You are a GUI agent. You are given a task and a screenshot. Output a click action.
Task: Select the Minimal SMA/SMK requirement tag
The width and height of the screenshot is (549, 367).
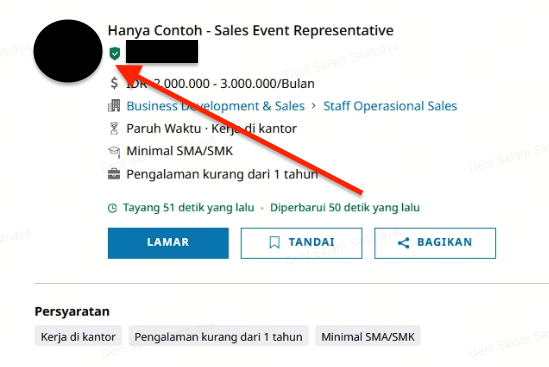(368, 337)
